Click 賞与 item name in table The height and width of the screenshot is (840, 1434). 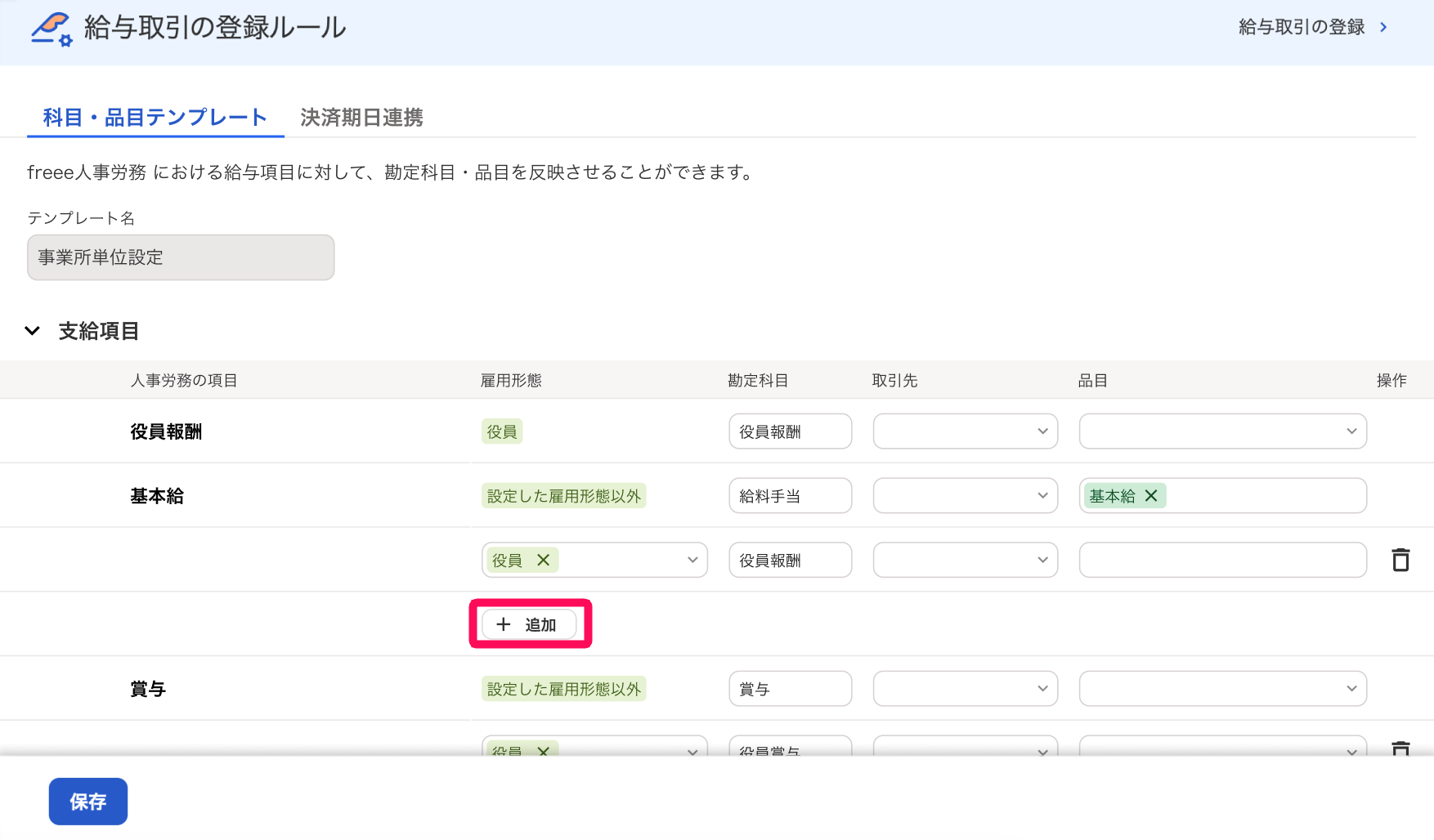148,689
